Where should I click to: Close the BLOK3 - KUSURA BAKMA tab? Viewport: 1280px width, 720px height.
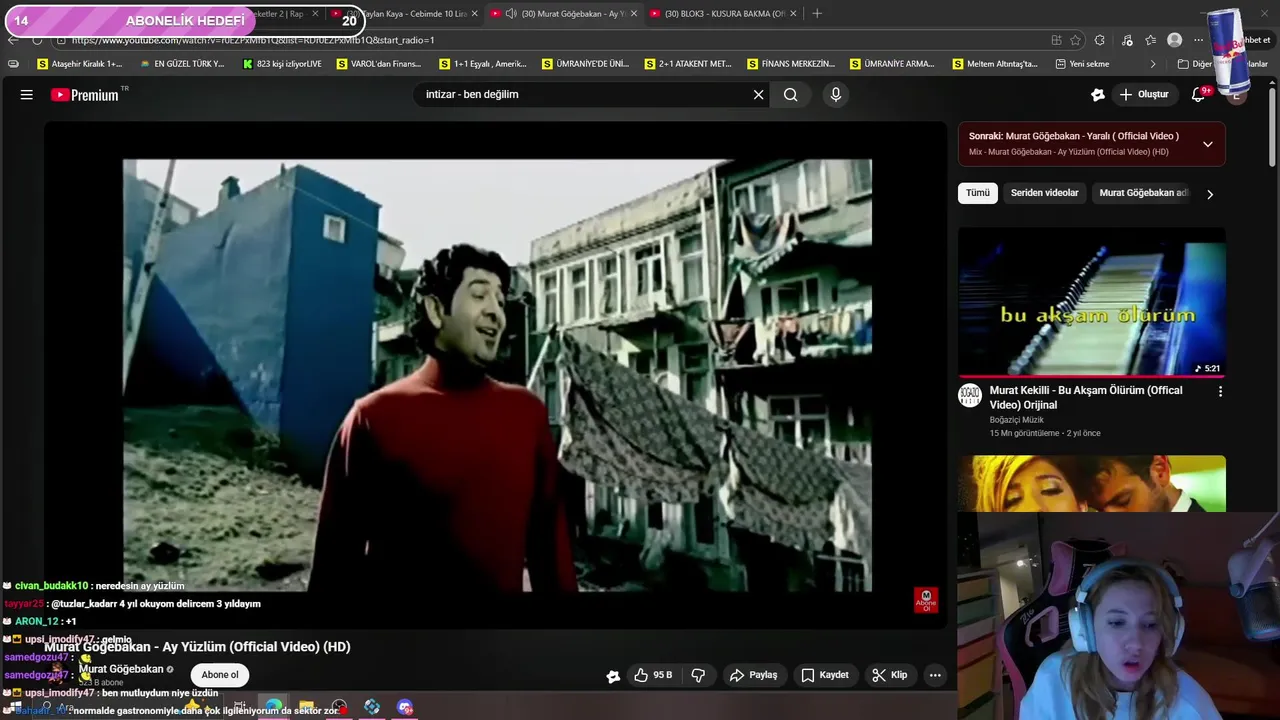(x=793, y=13)
